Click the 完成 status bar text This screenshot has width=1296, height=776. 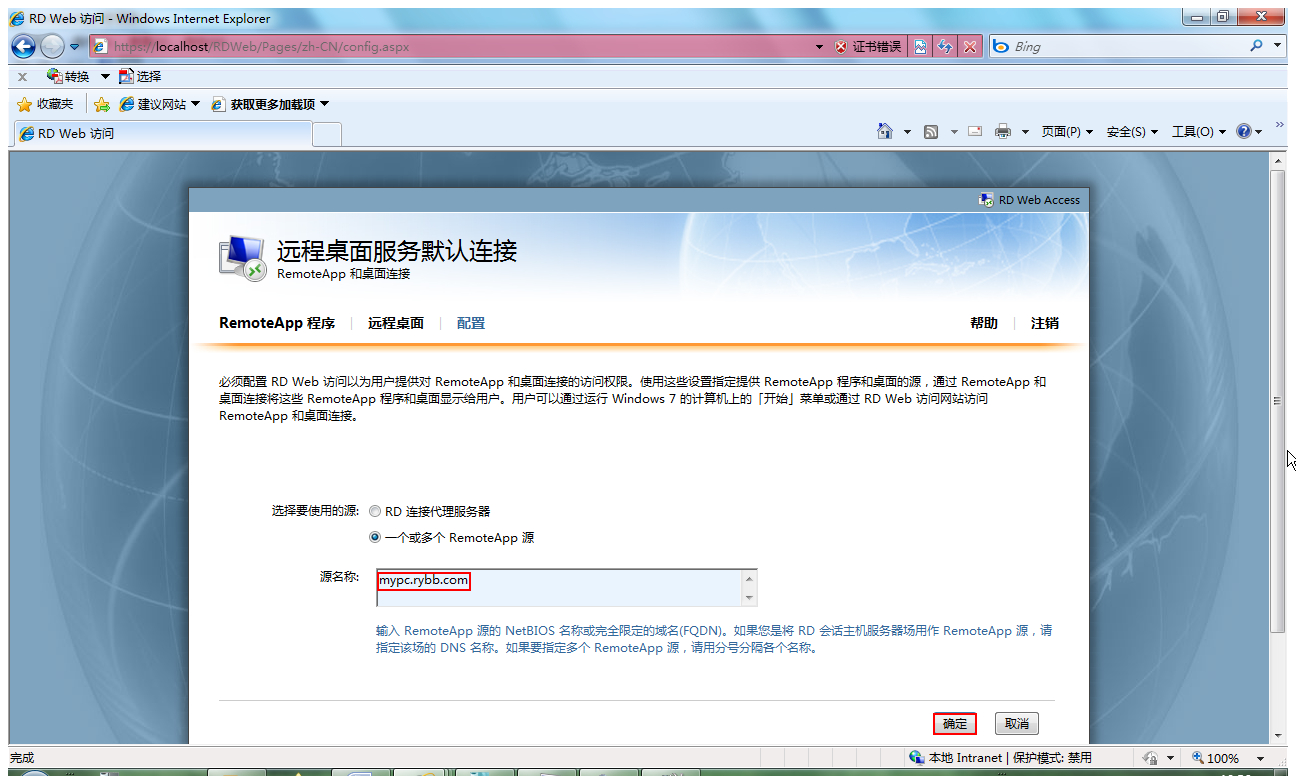(22, 758)
